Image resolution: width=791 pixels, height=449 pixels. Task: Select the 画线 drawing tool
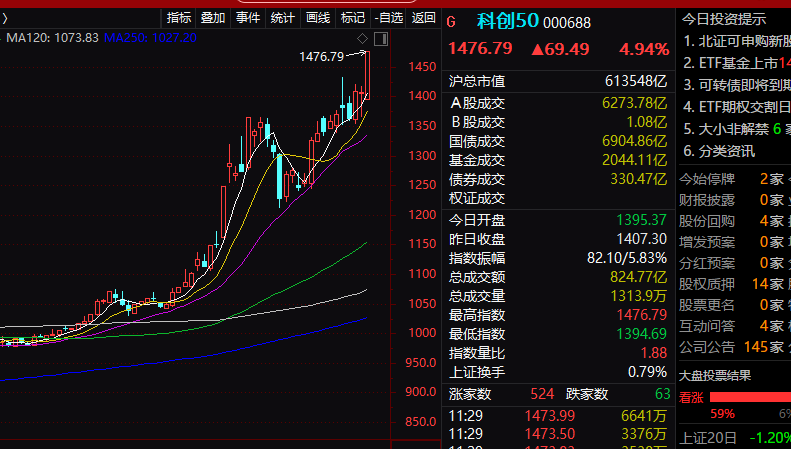click(x=318, y=18)
